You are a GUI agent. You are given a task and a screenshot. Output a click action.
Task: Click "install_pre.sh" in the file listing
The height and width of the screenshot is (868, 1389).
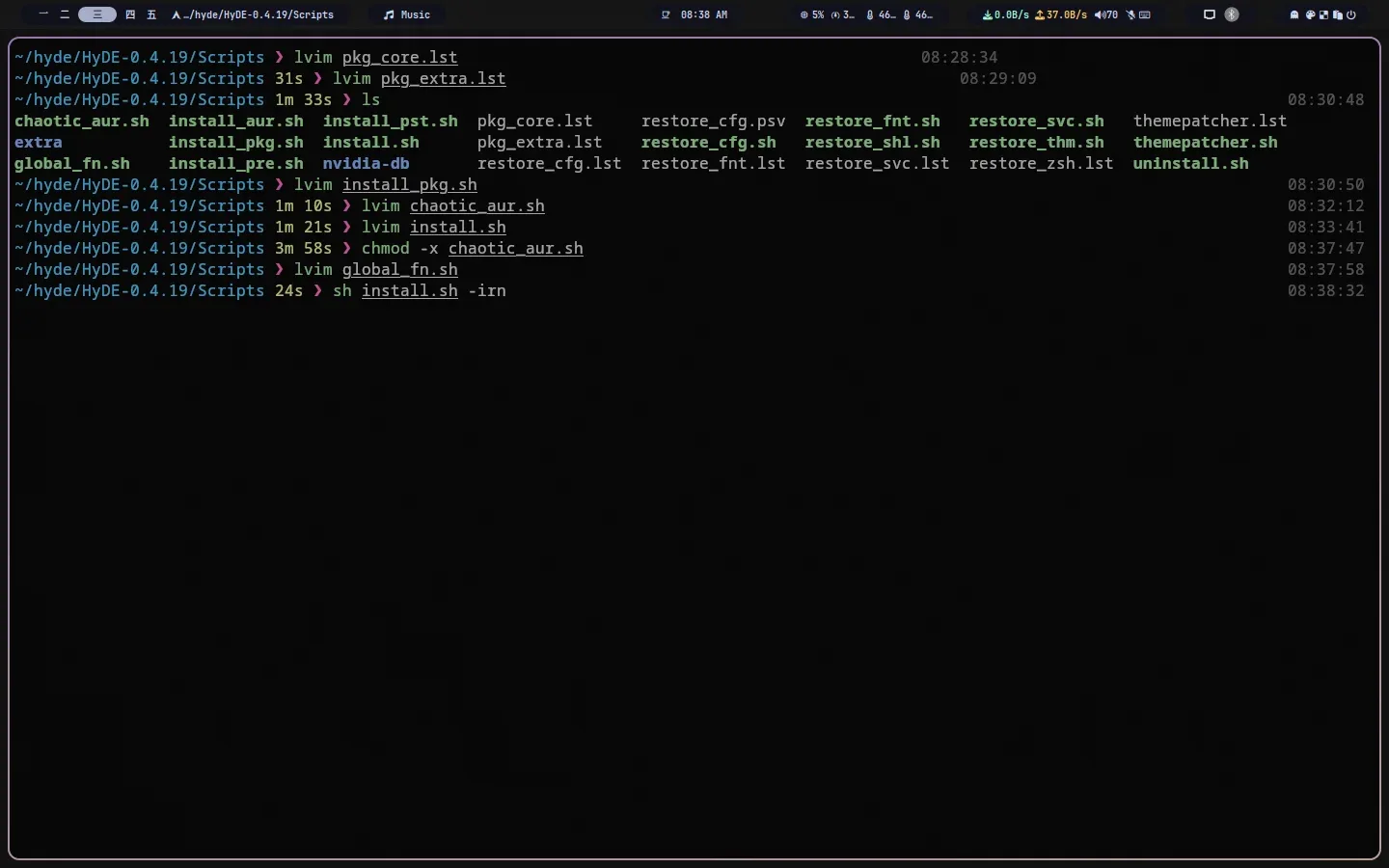pos(236,163)
